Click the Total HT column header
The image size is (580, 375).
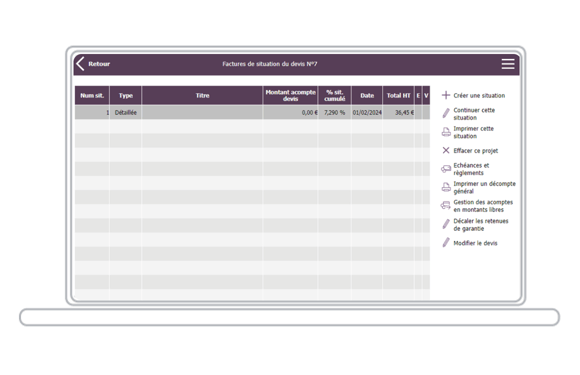tap(398, 95)
